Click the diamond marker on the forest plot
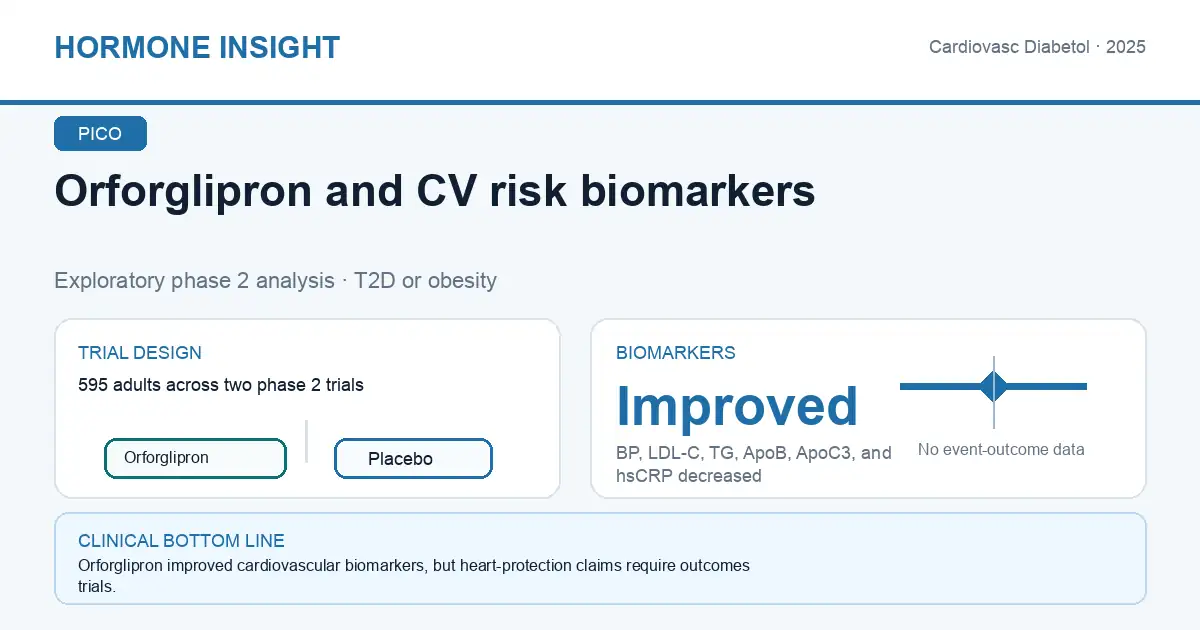The image size is (1200, 630). coord(994,386)
